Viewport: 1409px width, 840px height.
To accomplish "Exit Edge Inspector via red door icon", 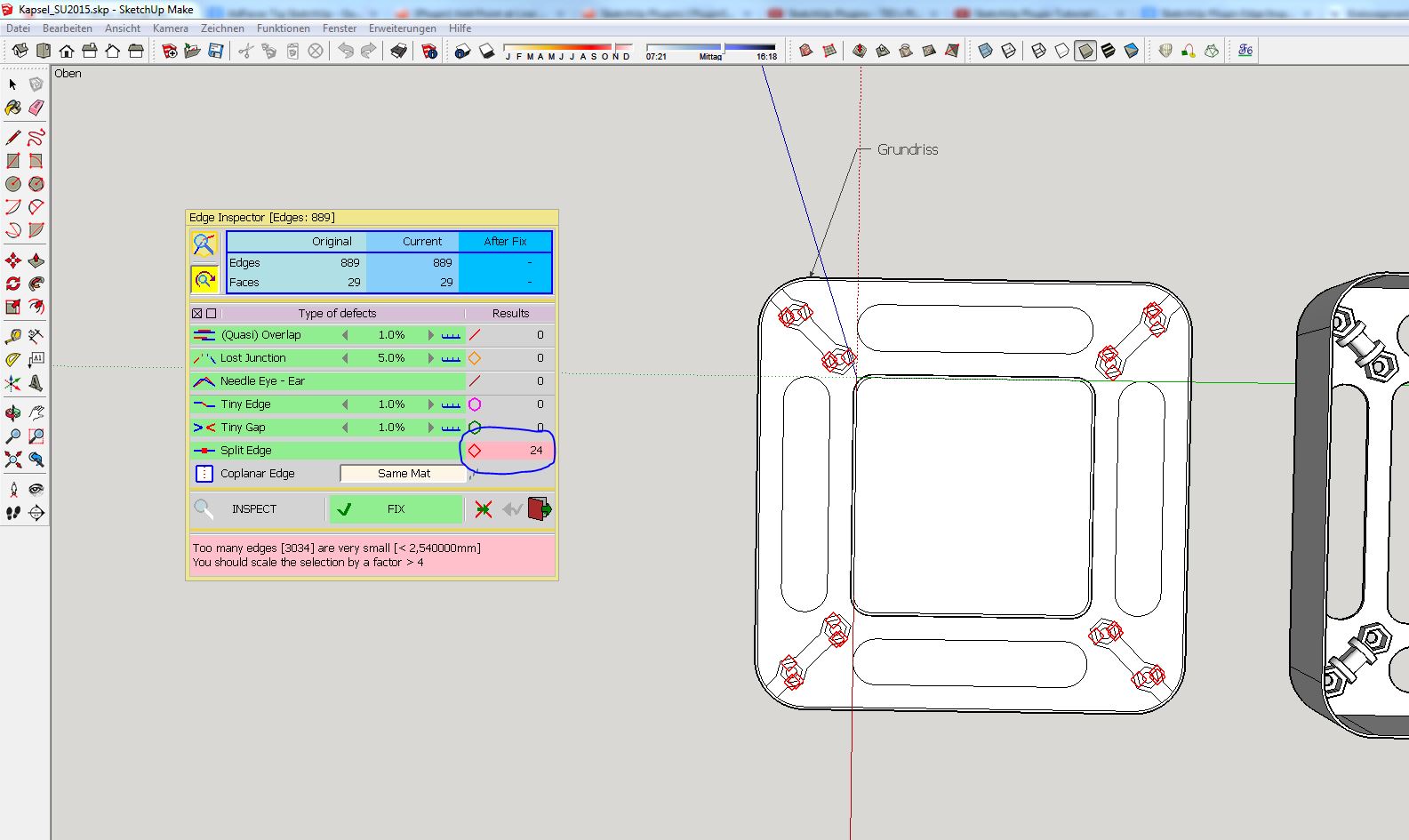I will point(540,509).
